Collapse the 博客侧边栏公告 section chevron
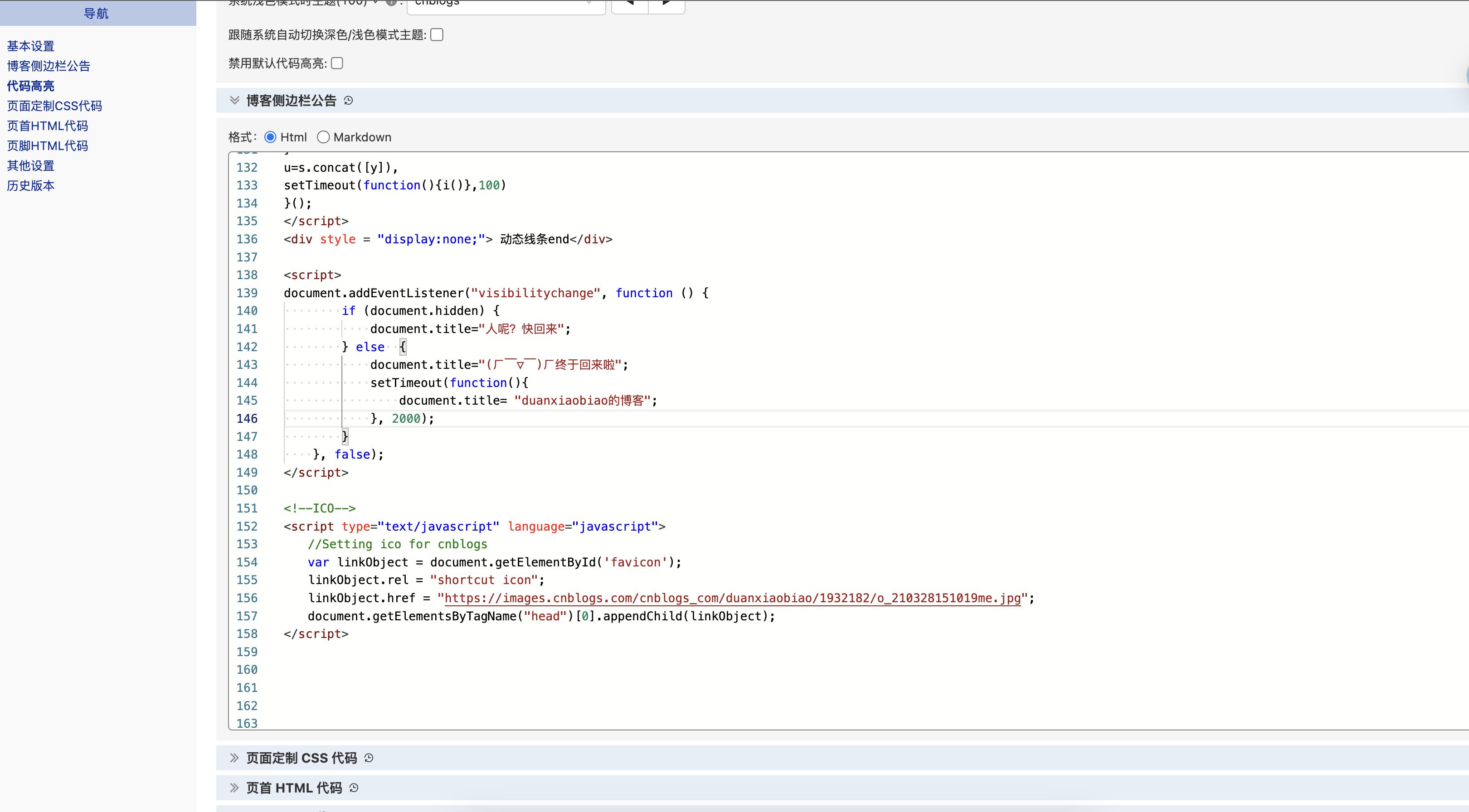The width and height of the screenshot is (1469, 812). tap(234, 100)
